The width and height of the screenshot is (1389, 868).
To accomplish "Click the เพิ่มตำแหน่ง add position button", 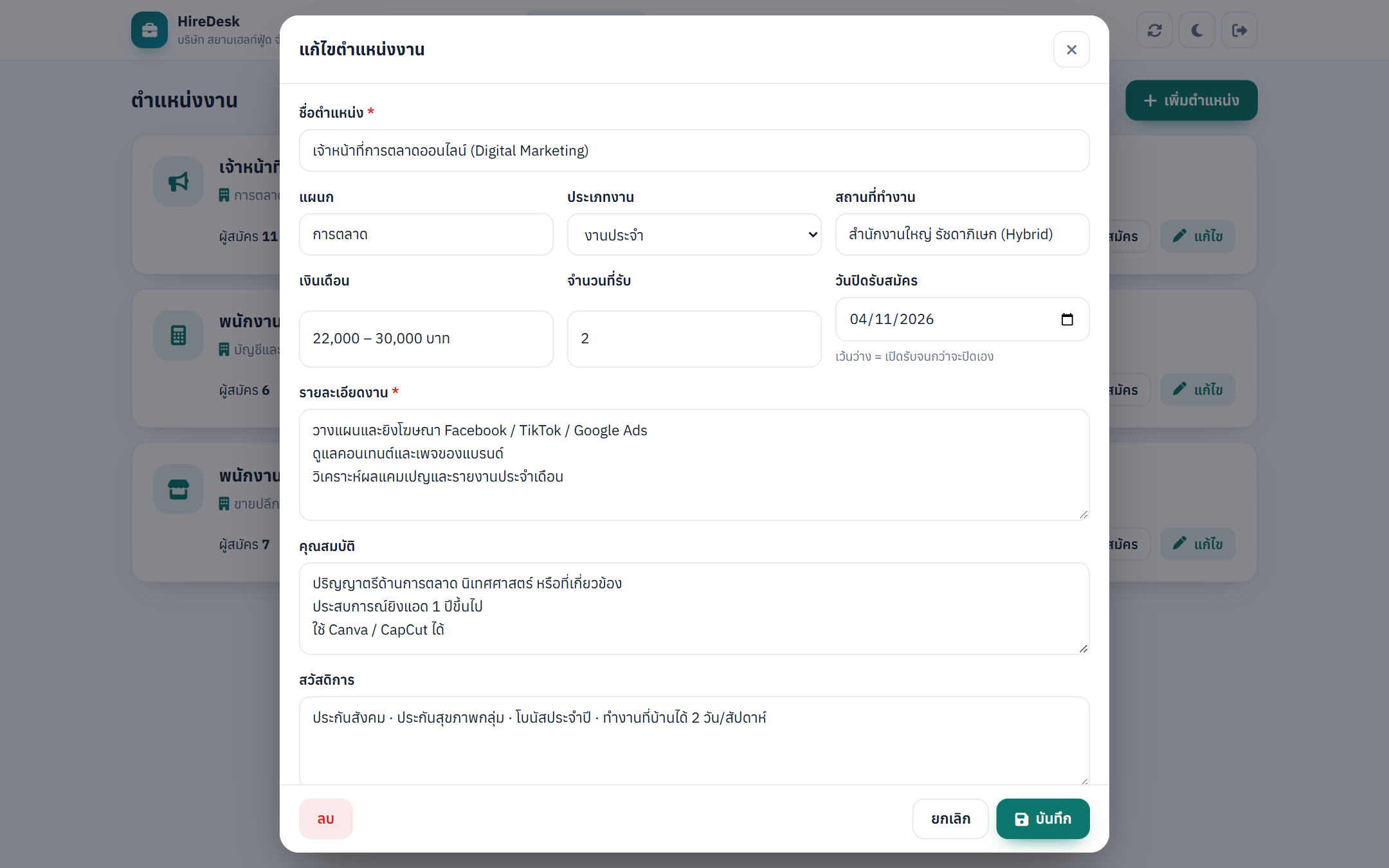I will (x=1192, y=100).
